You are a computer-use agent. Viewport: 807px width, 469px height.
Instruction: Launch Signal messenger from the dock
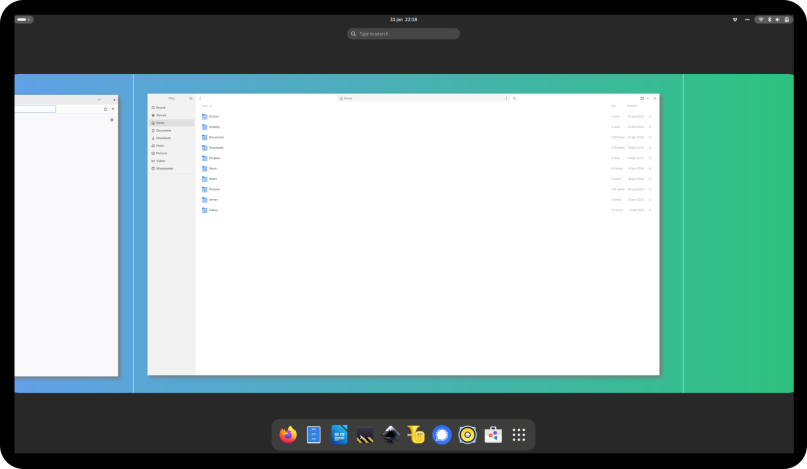442,435
